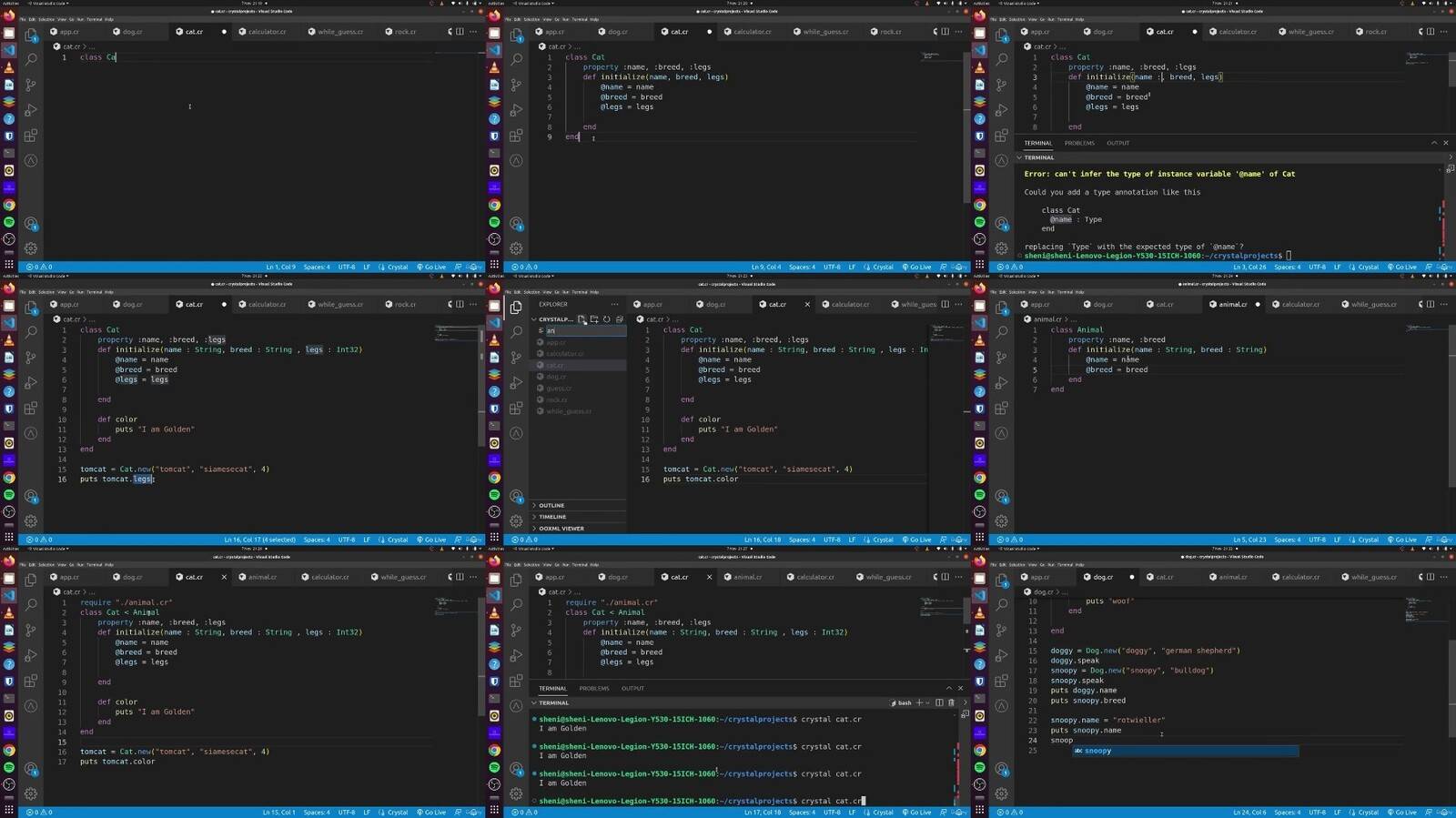Click Refresh Explorer icon beside CRYSTALP folder
The image size is (1456, 818).
point(606,319)
